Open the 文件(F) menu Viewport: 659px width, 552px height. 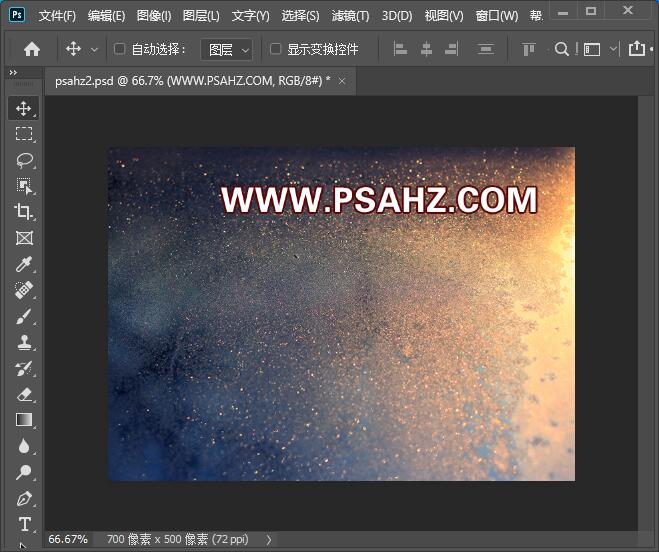(57, 16)
